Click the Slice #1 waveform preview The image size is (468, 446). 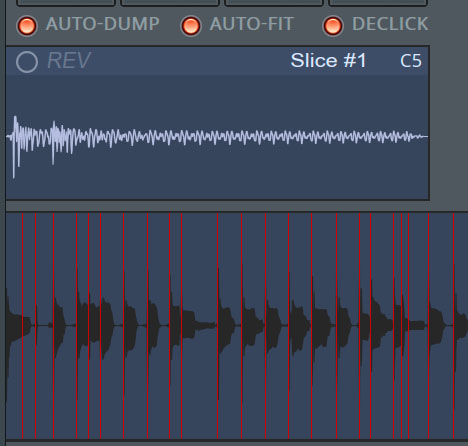(x=217, y=137)
